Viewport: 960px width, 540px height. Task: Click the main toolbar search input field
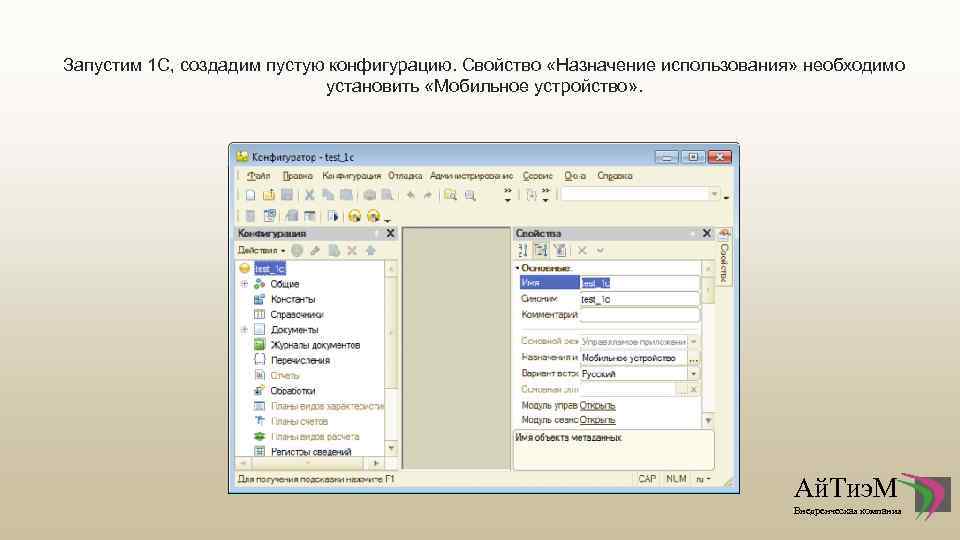pyautogui.click(x=635, y=195)
